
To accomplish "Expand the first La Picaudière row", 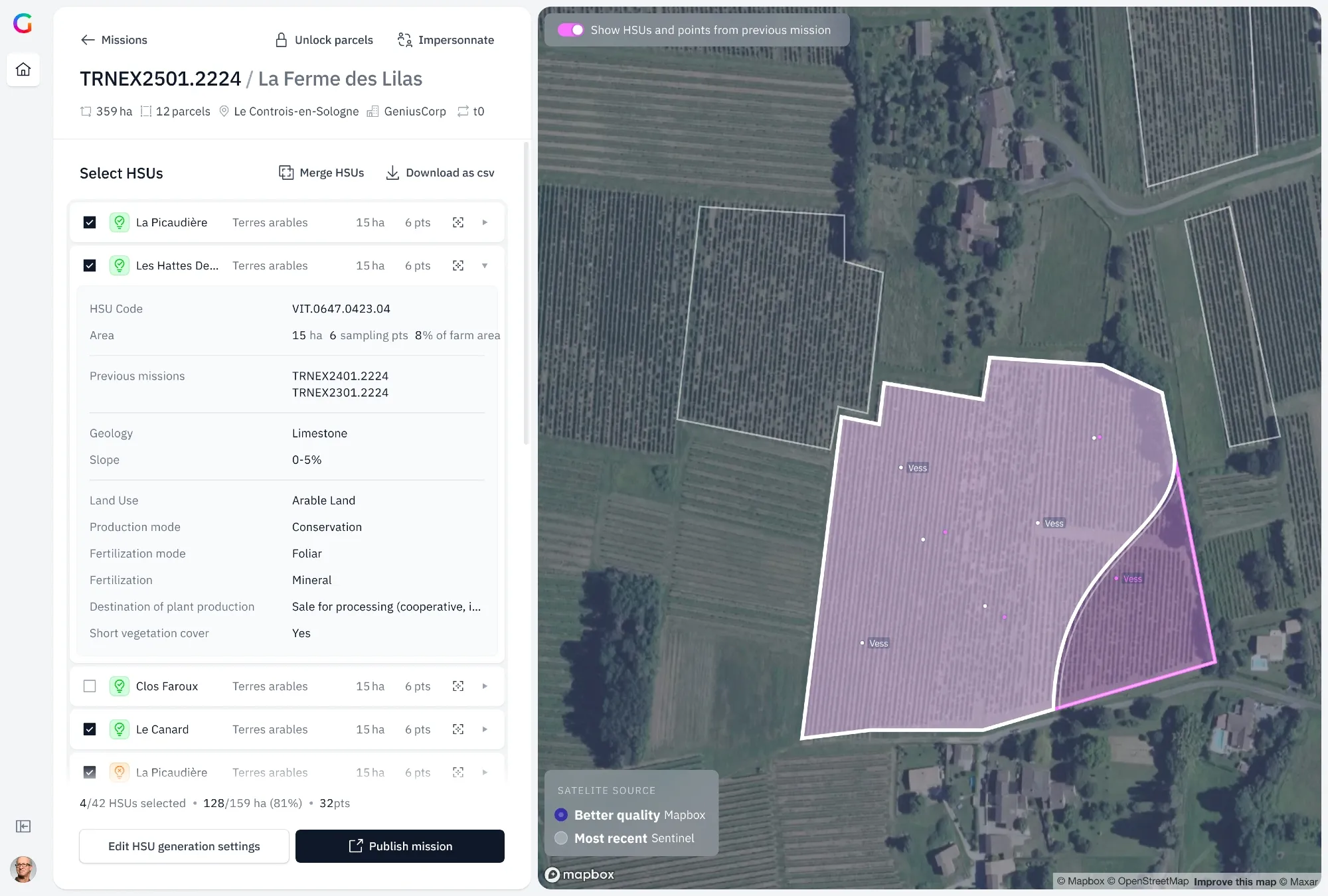I will 485,222.
